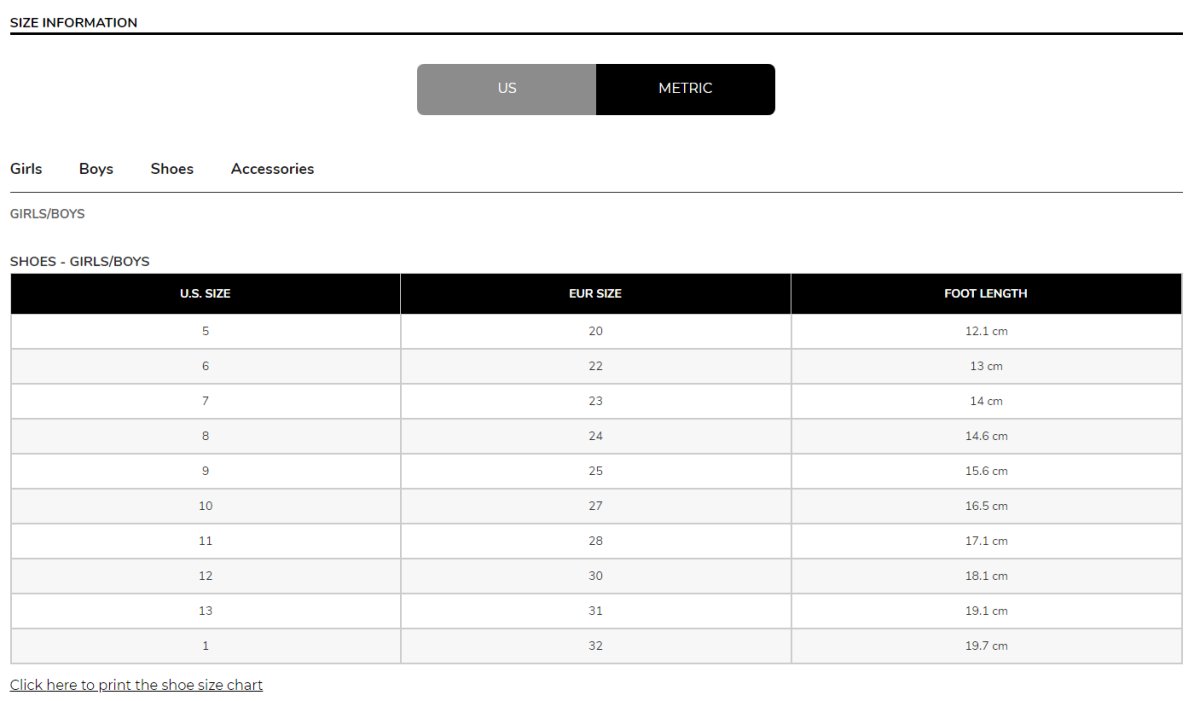Click the U.S. size 10 cell
Viewport: 1200px width, 701px height.
pyautogui.click(x=205, y=506)
